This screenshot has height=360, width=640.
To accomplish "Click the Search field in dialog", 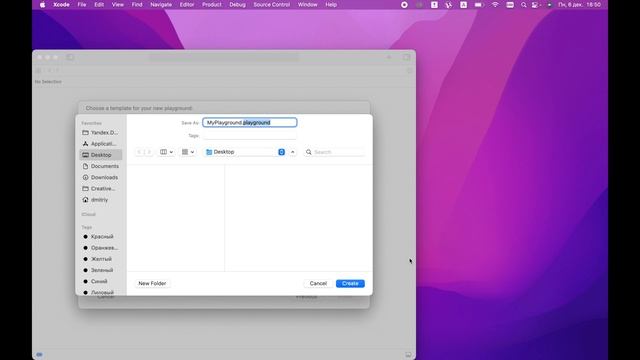I will click(334, 152).
